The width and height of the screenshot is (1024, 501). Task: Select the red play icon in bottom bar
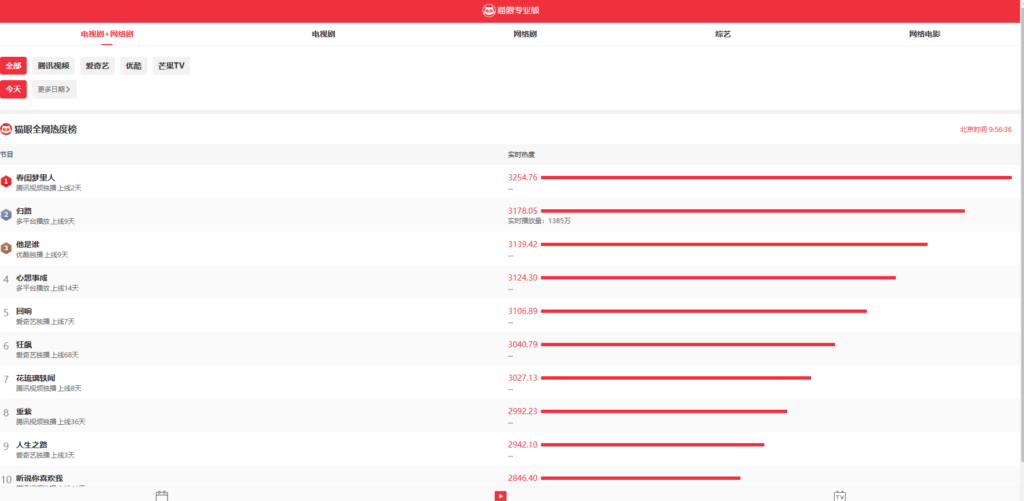(x=501, y=495)
